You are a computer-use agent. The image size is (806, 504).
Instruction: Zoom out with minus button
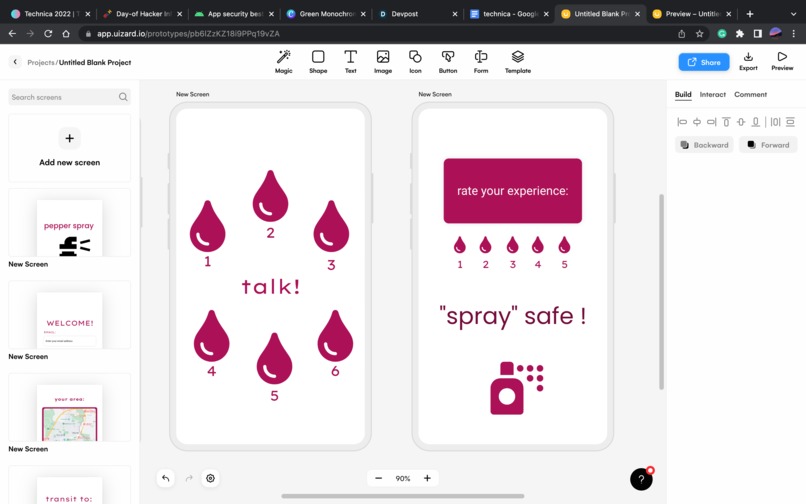379,478
